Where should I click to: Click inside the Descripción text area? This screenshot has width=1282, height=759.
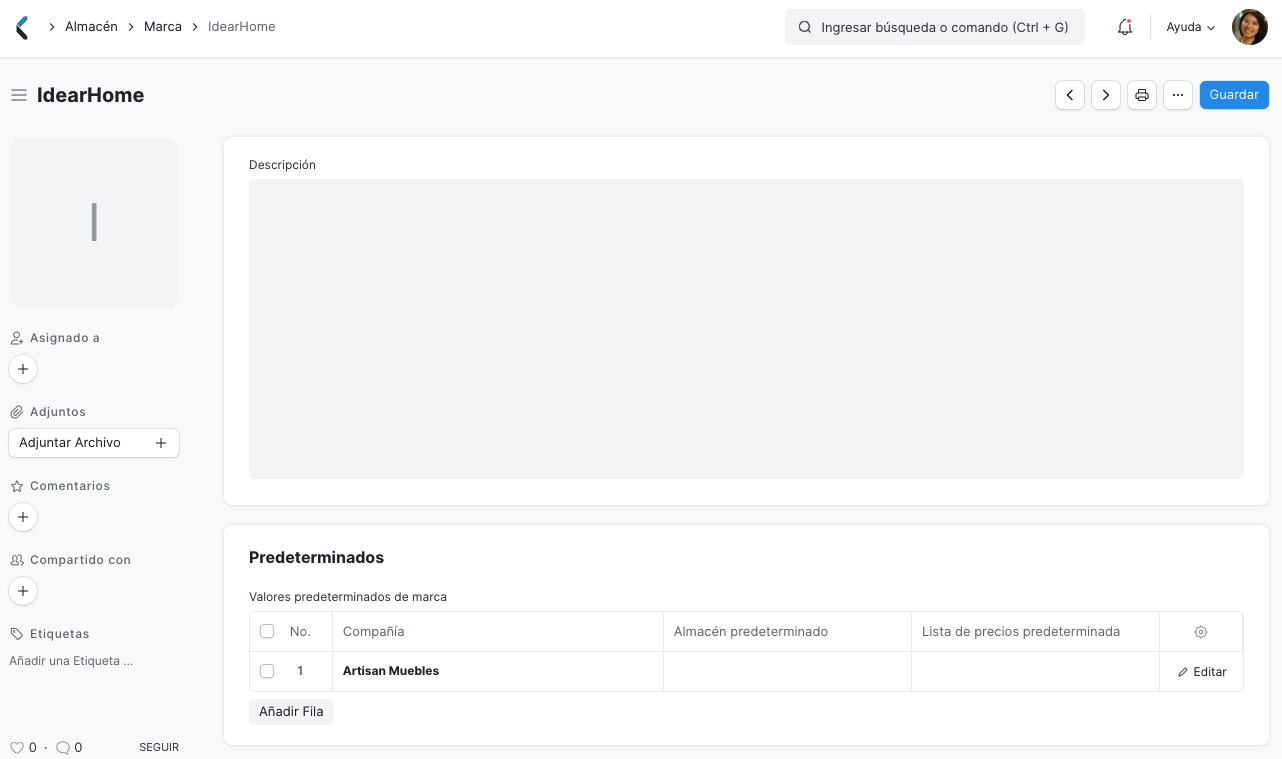[x=746, y=329]
